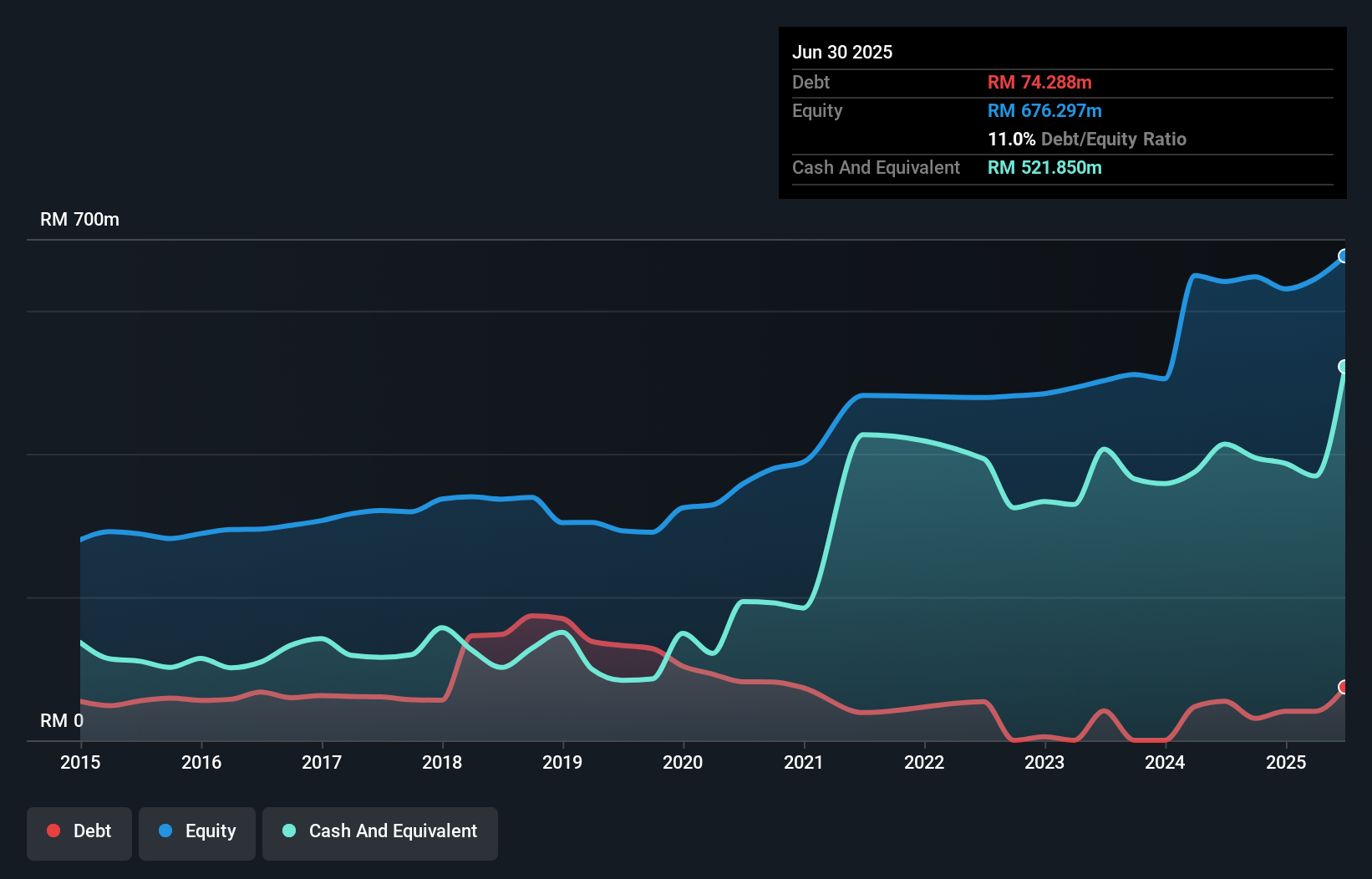Click the blue Equity legend dot
This screenshot has height=879, width=1372.
(166, 831)
